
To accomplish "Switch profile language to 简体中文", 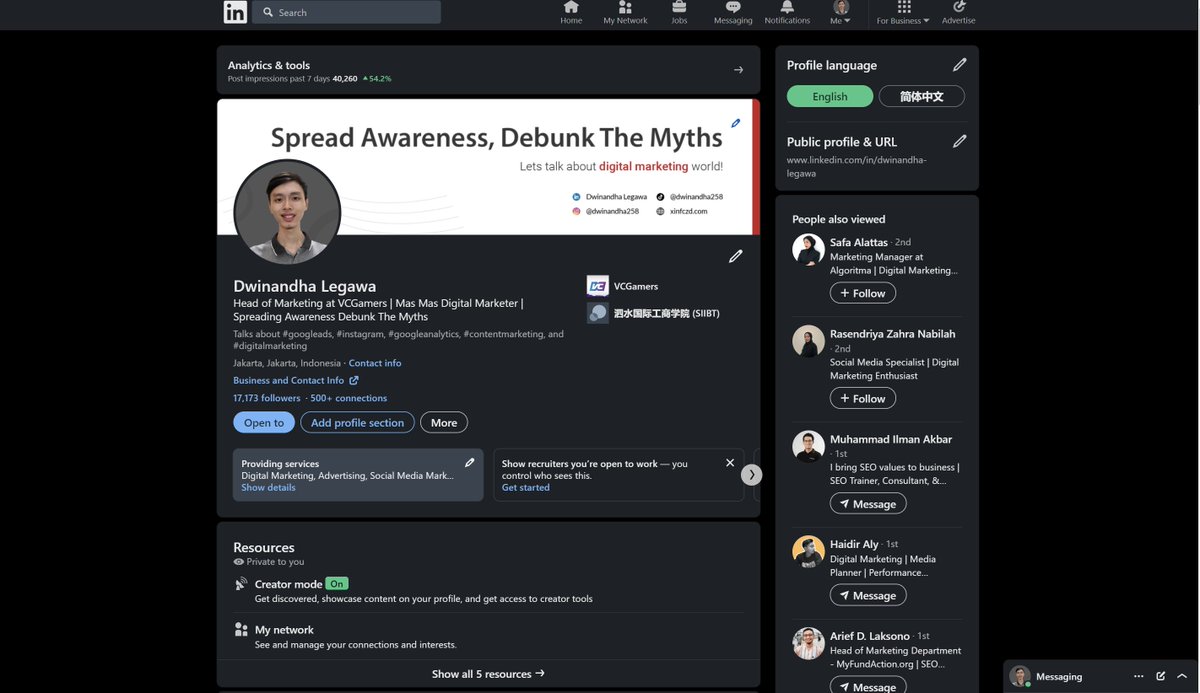I will pos(922,97).
